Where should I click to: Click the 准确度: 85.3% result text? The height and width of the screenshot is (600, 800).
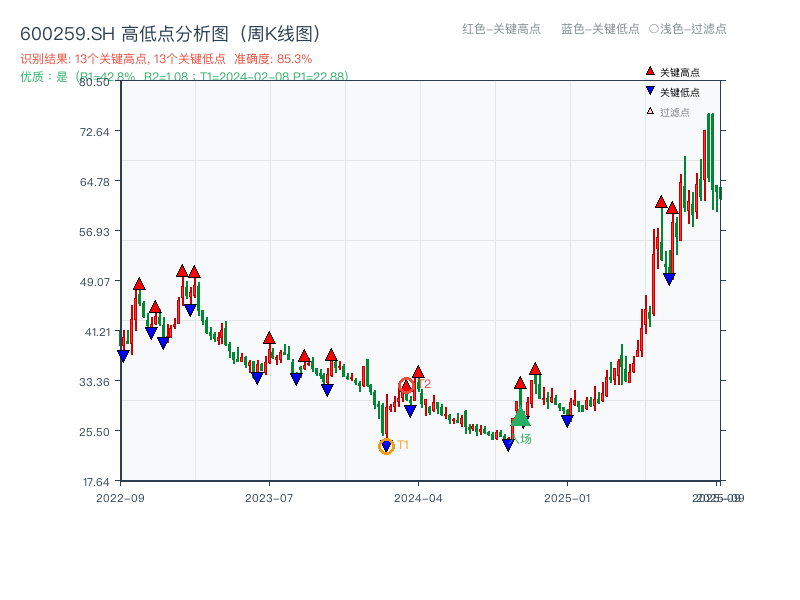(x=273, y=59)
